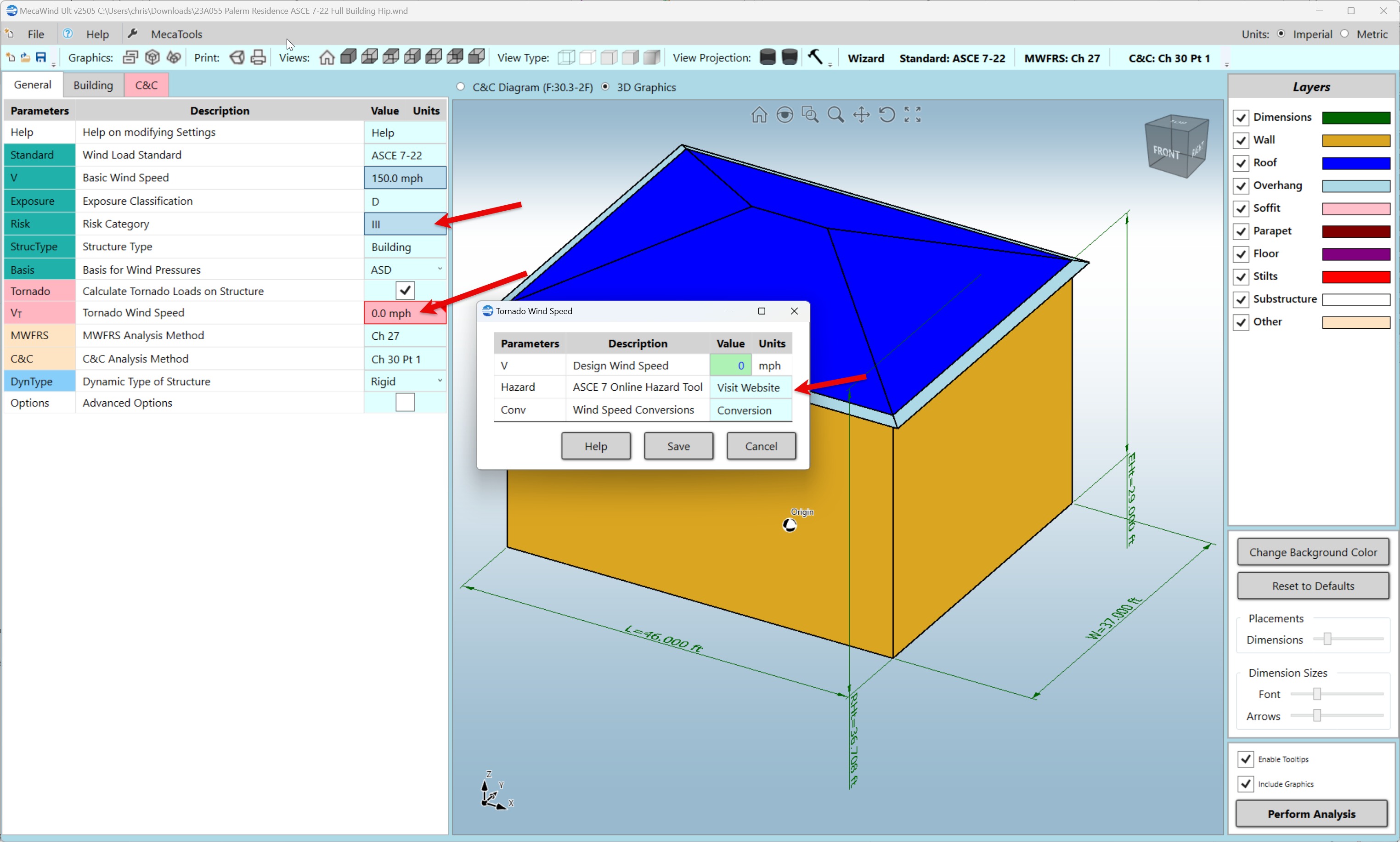This screenshot has height=842, width=1400.
Task: Switch to the Building tab
Action: (93, 85)
